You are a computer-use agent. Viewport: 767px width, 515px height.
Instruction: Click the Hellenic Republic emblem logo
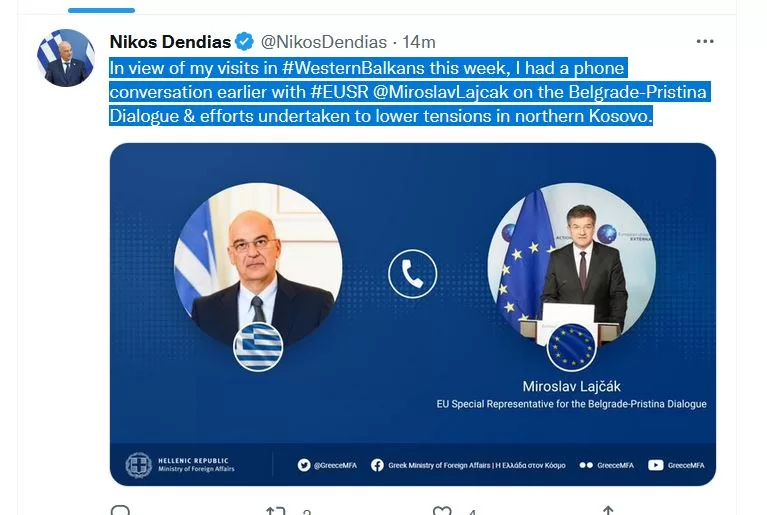point(138,465)
